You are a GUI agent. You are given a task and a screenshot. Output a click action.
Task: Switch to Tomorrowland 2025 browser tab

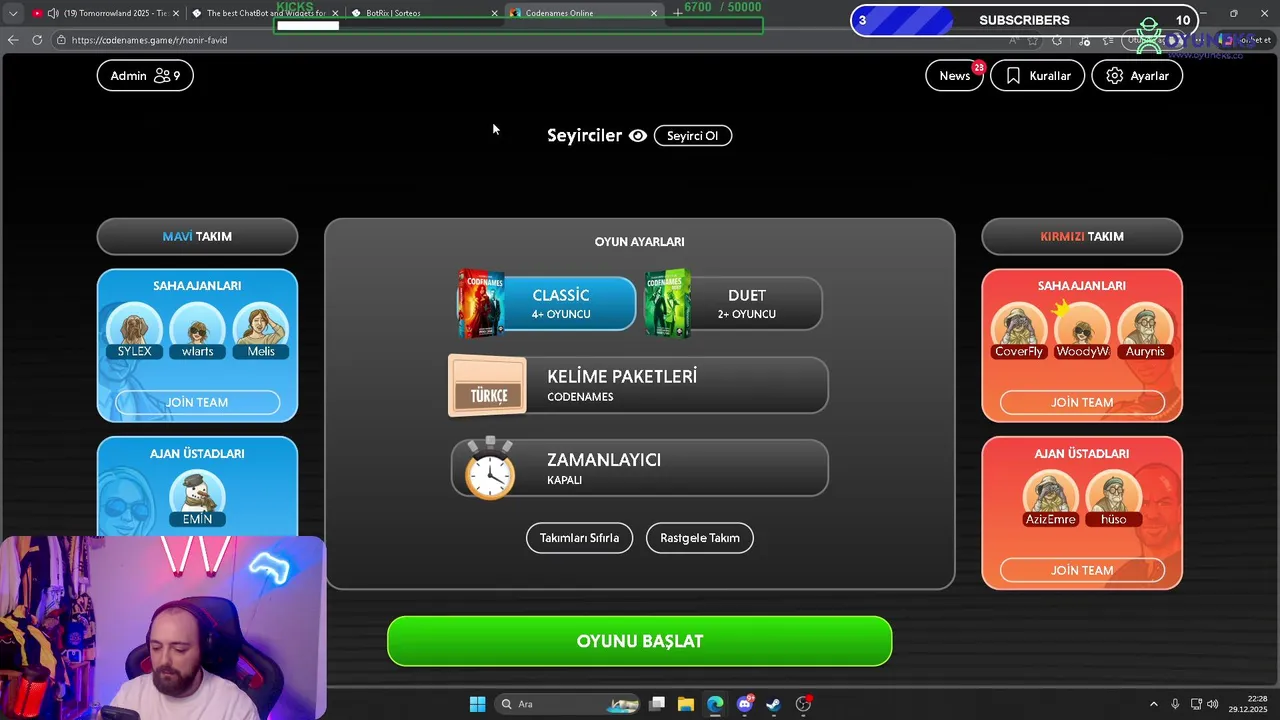point(105,13)
